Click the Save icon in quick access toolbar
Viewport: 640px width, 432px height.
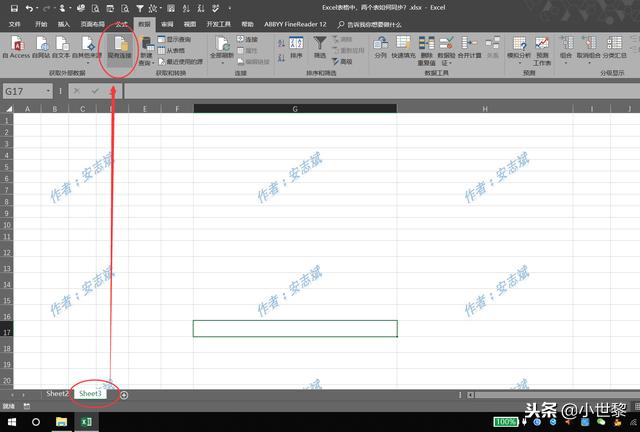[x=14, y=8]
